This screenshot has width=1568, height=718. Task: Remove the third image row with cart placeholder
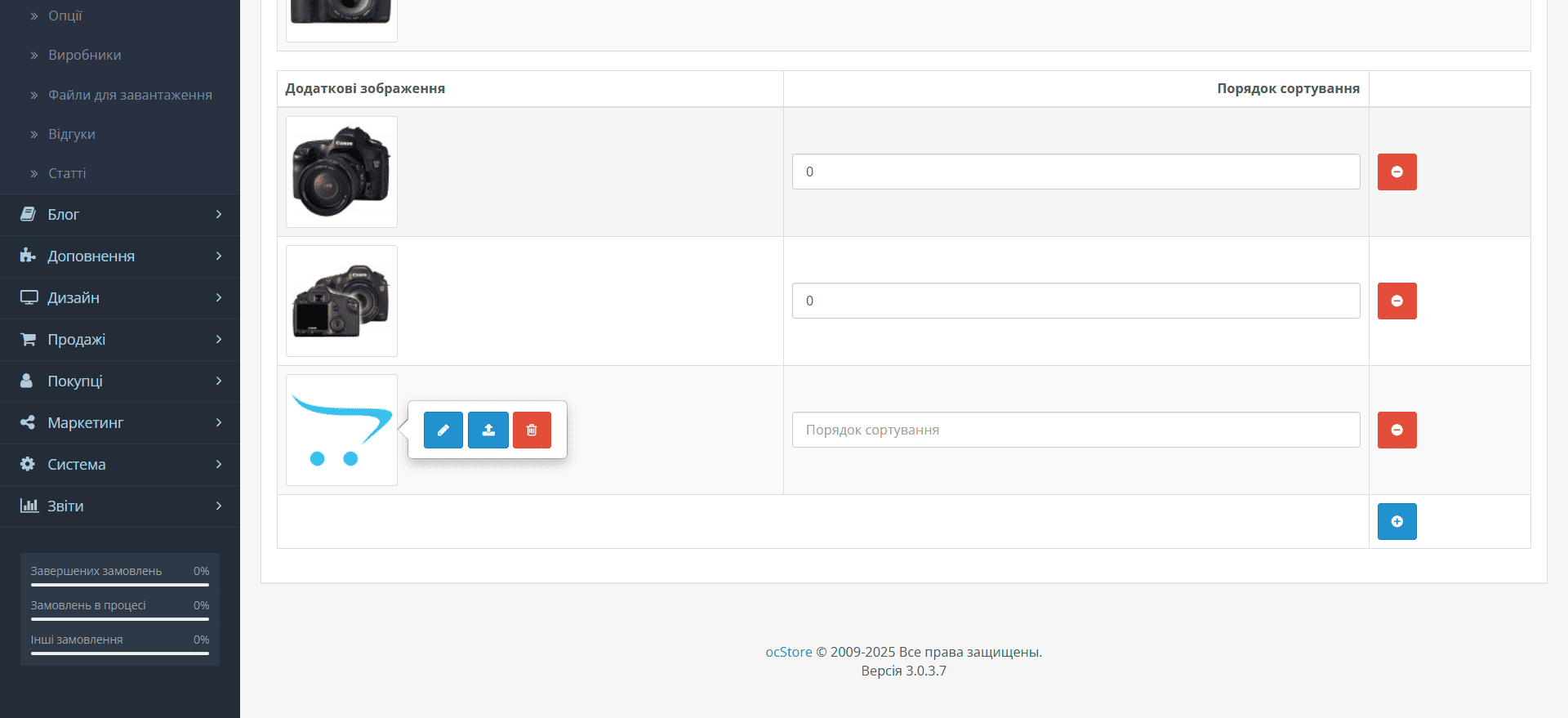[1396, 430]
